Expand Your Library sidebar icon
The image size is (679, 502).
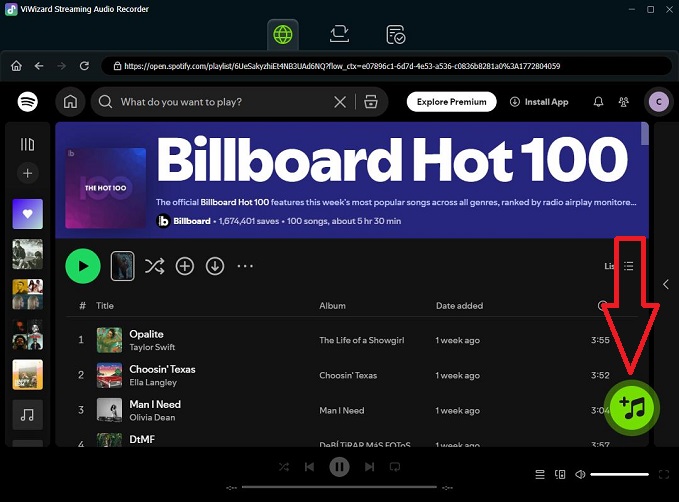[x=27, y=144]
